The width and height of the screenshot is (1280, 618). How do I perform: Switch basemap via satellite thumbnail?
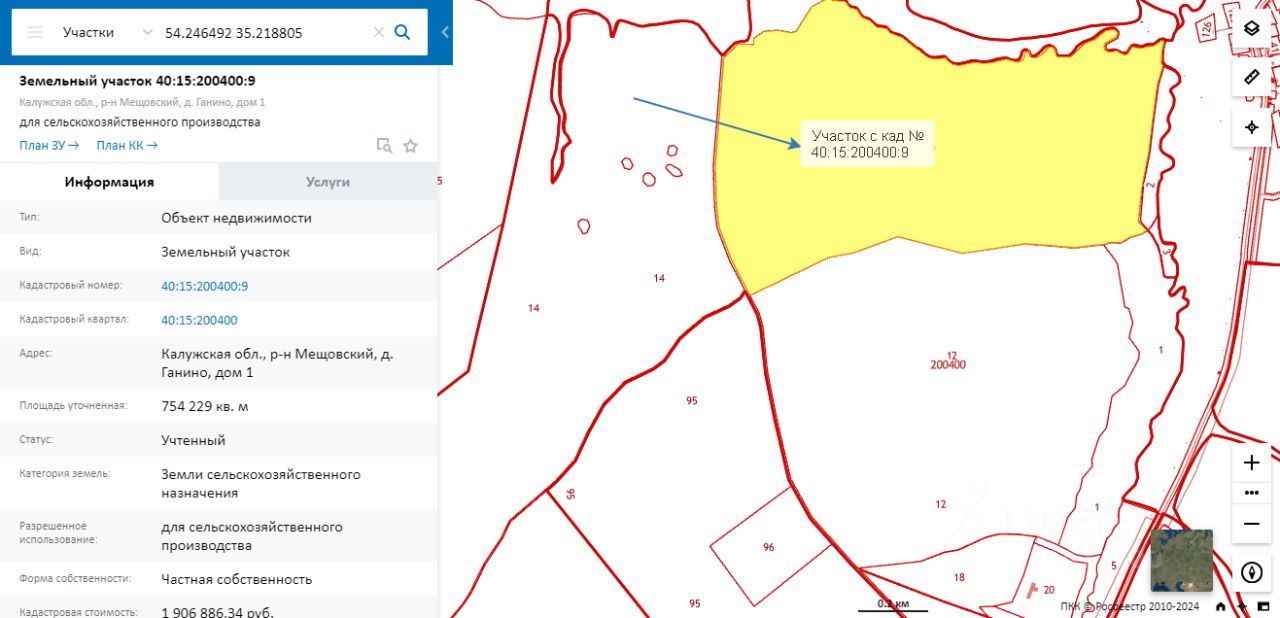click(x=1181, y=560)
